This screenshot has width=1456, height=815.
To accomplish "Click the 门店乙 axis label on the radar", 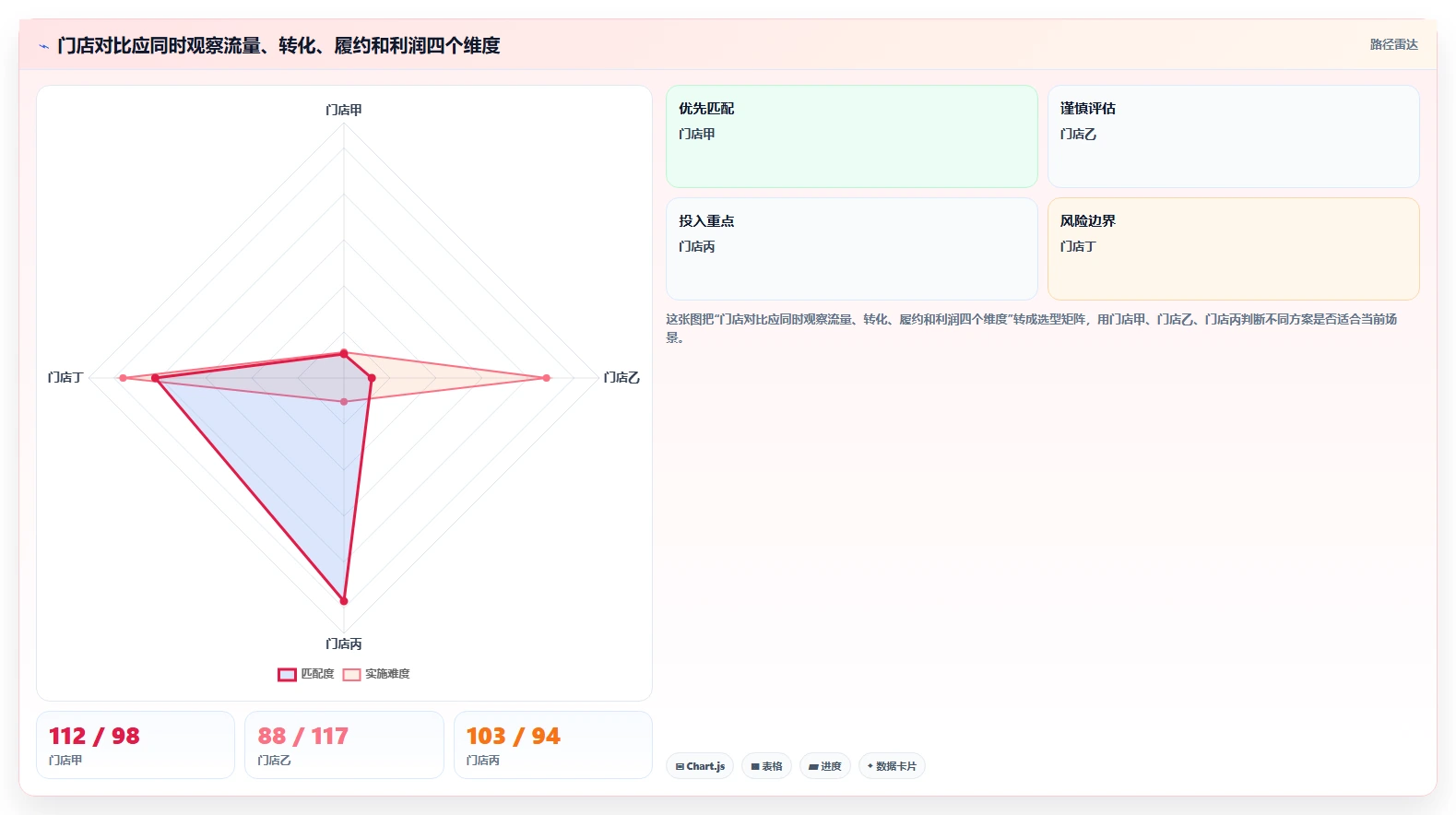I will pos(621,378).
